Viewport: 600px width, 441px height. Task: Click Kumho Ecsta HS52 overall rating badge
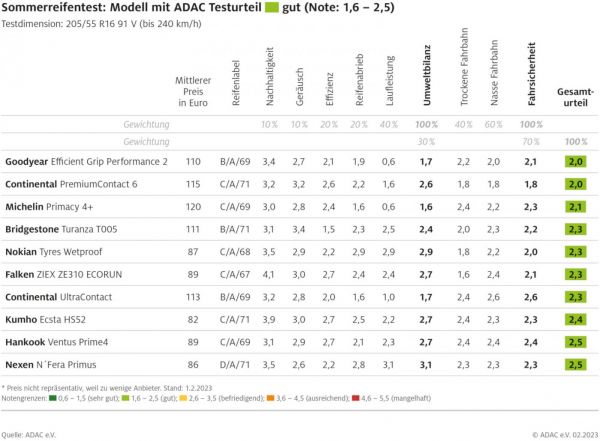(575, 320)
